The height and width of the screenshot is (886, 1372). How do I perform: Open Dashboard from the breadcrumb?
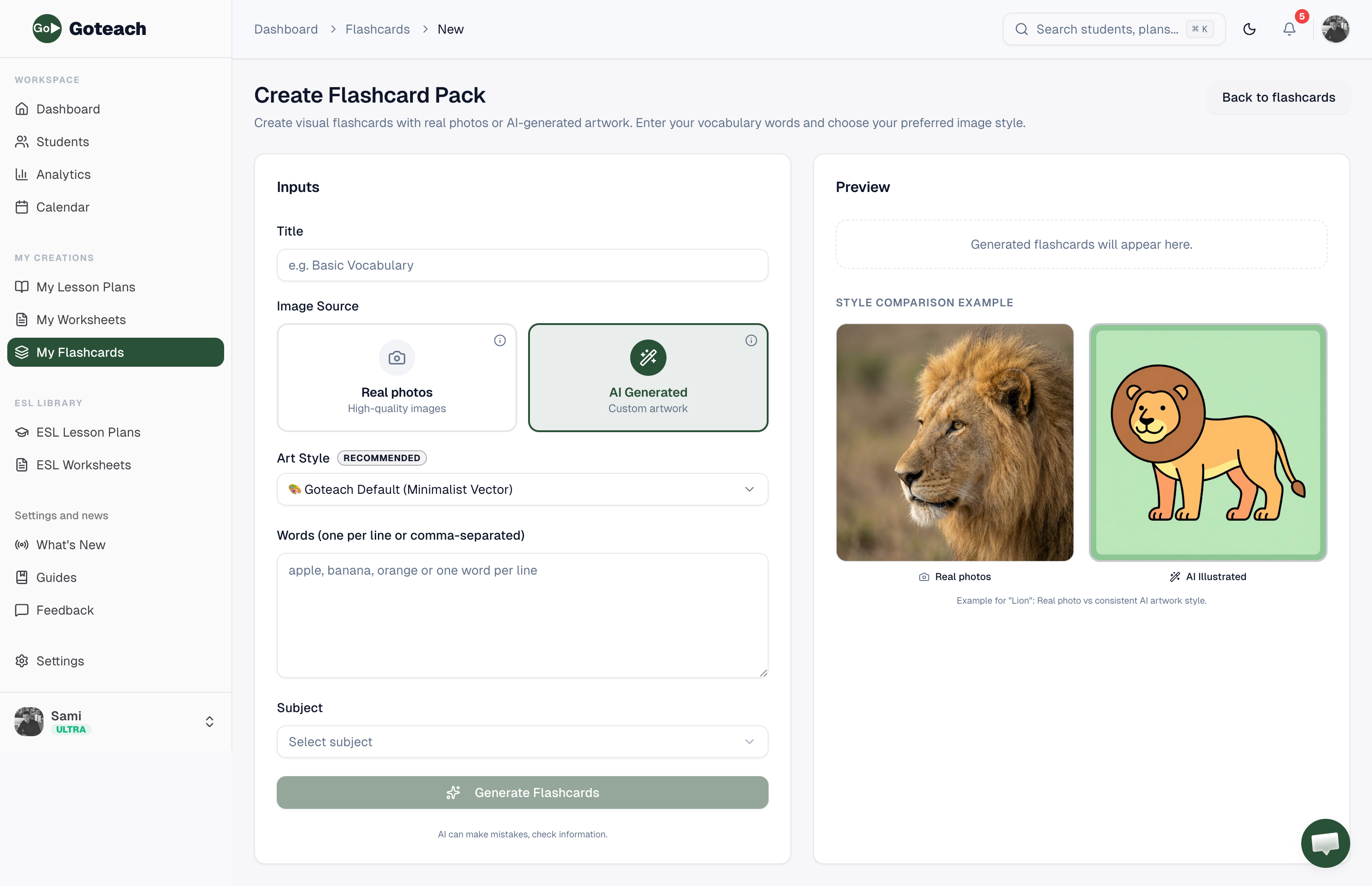point(286,29)
